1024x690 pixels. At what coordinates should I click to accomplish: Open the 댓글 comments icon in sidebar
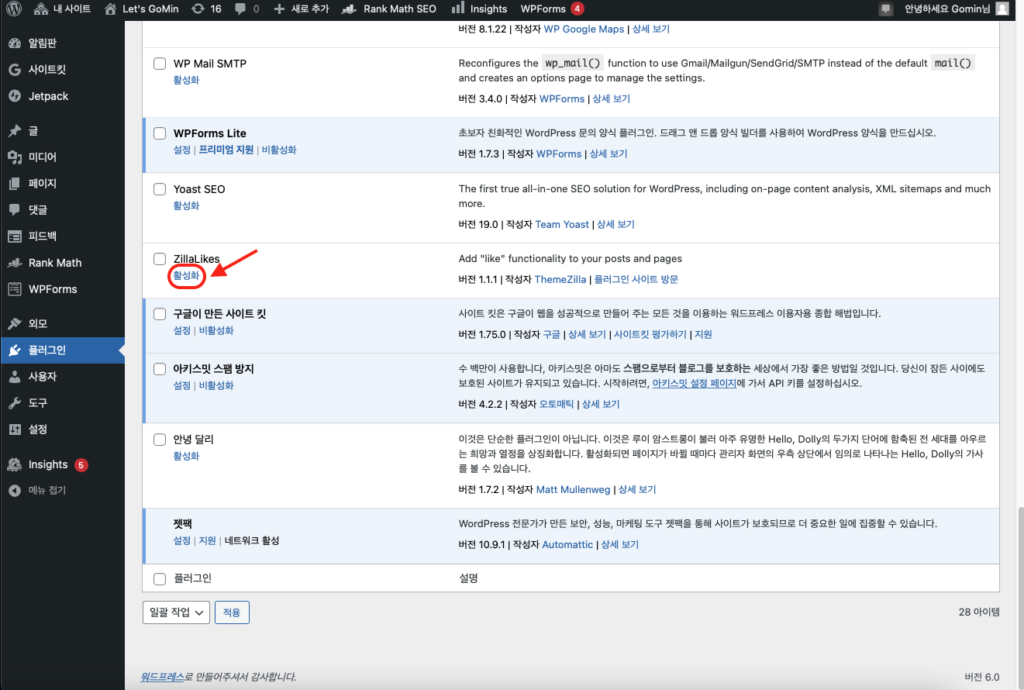14,210
